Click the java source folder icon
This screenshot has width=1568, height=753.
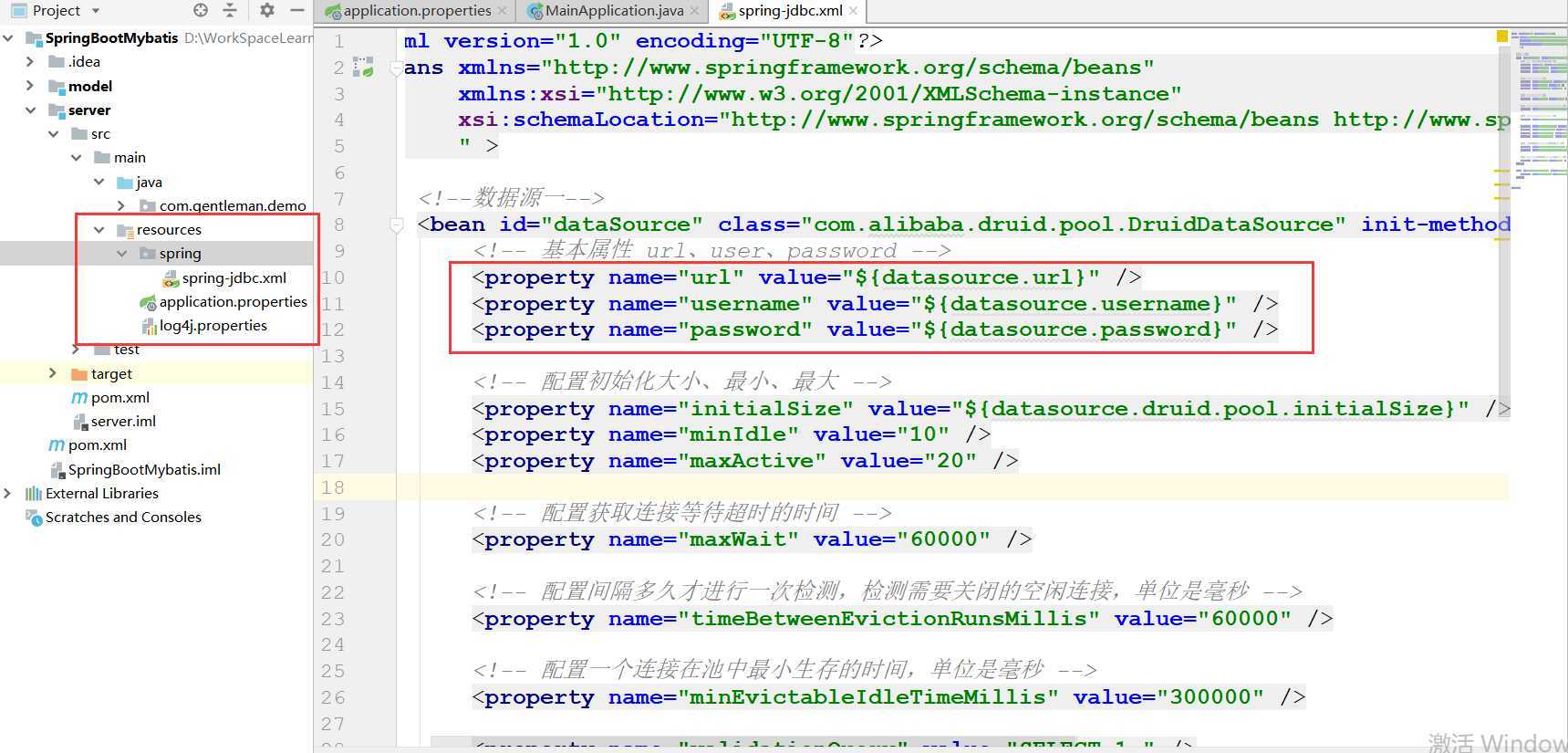click(x=125, y=182)
